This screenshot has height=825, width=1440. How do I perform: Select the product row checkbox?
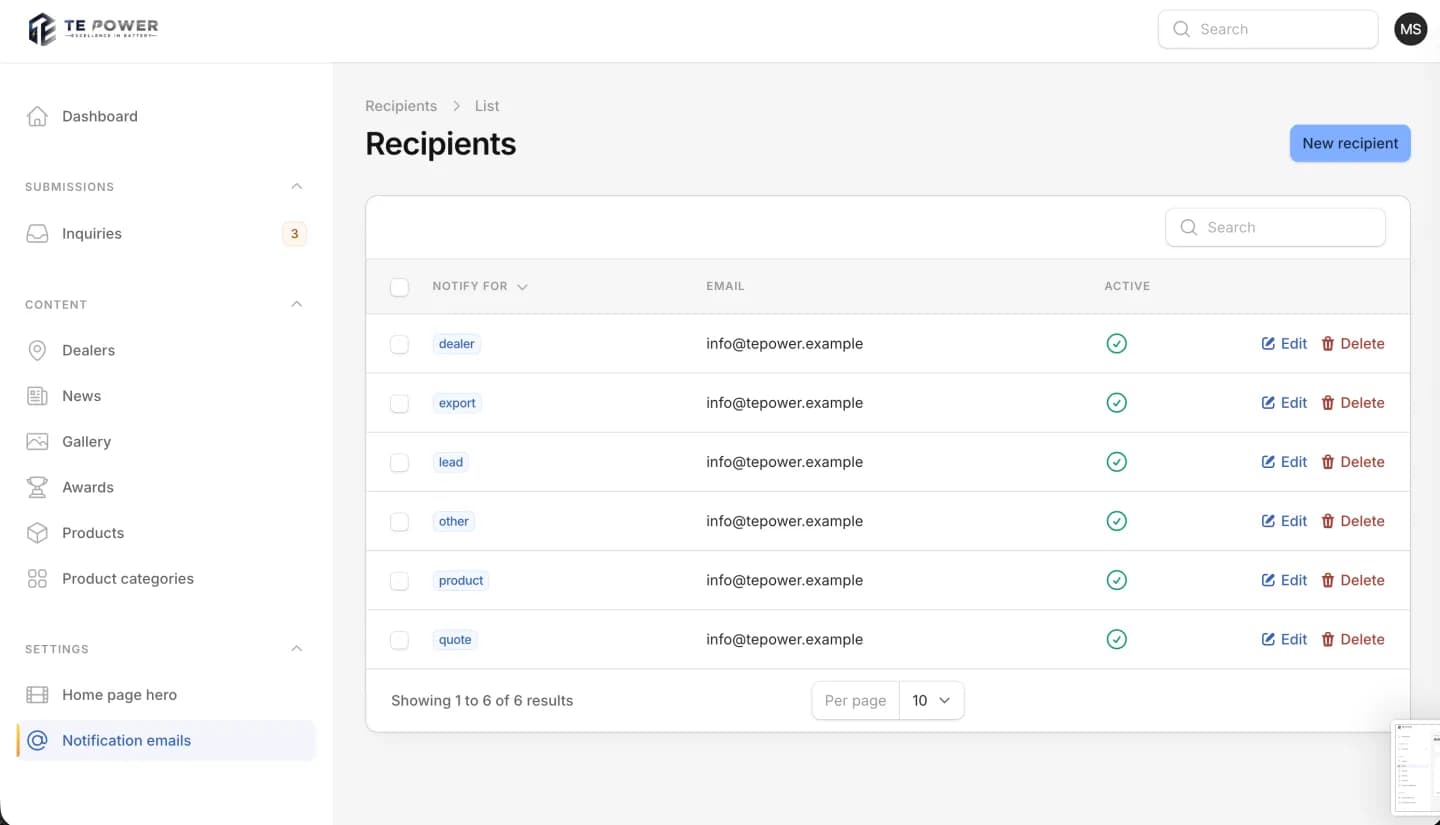point(399,580)
